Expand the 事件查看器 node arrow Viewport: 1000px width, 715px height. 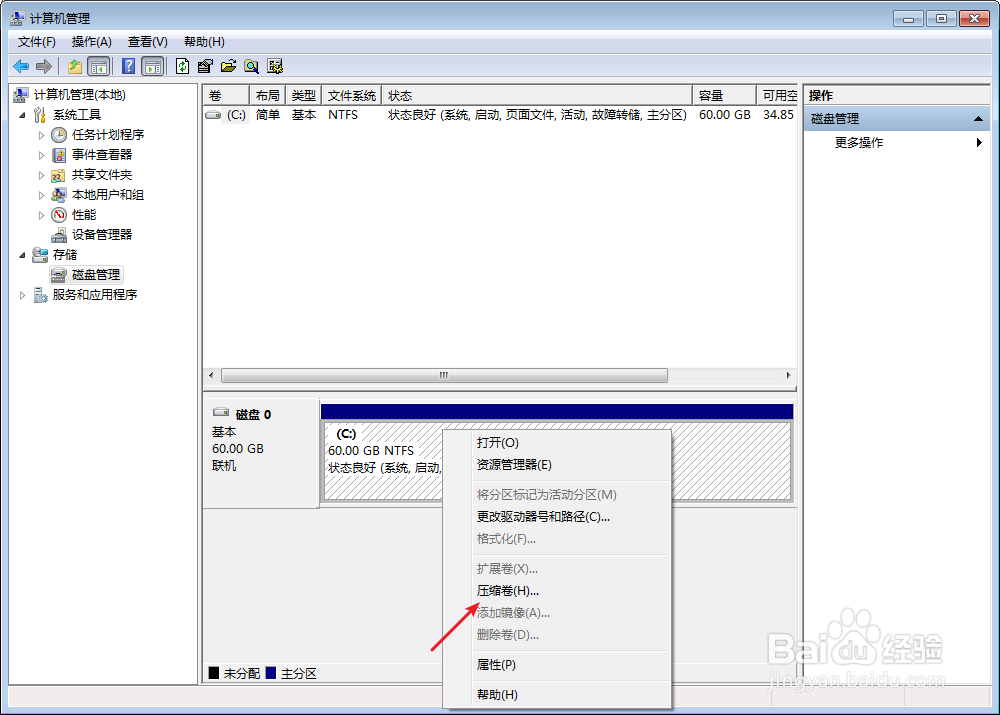pyautogui.click(x=41, y=155)
